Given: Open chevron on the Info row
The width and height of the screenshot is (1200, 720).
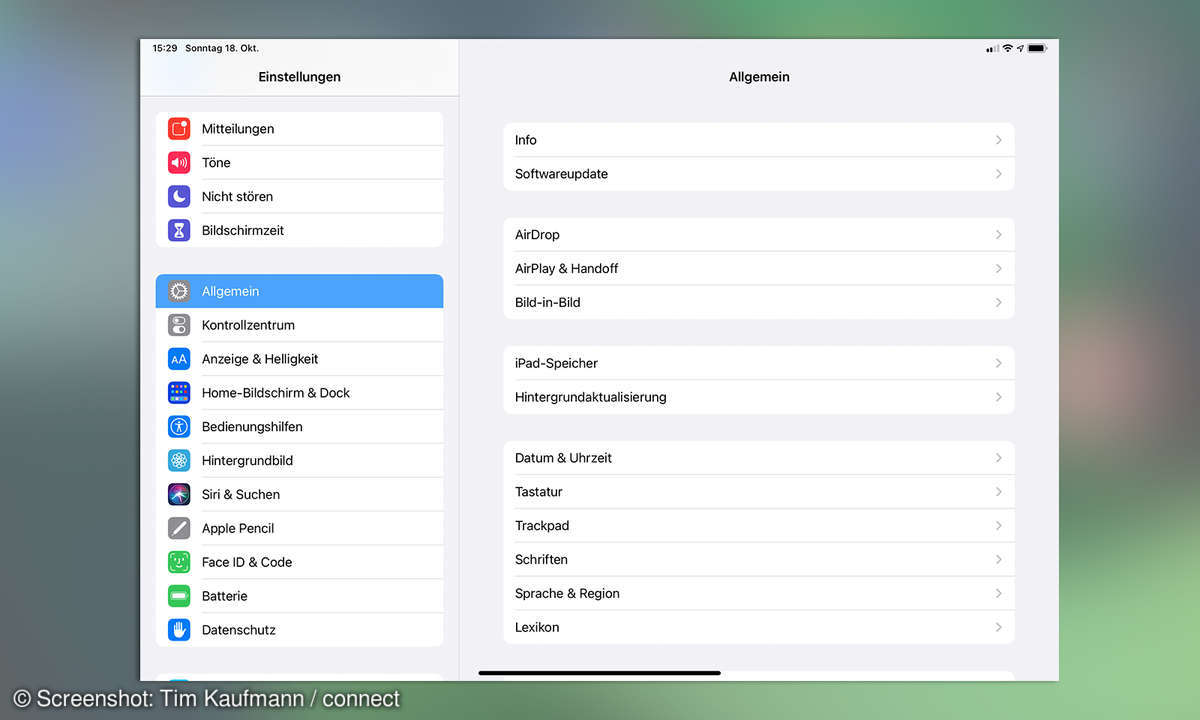Looking at the screenshot, I should coord(998,140).
